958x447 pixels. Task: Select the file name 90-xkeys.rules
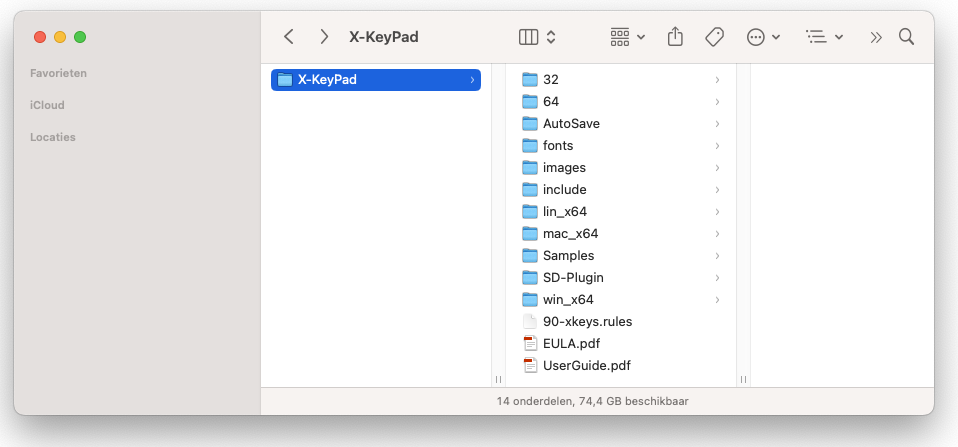coord(587,322)
